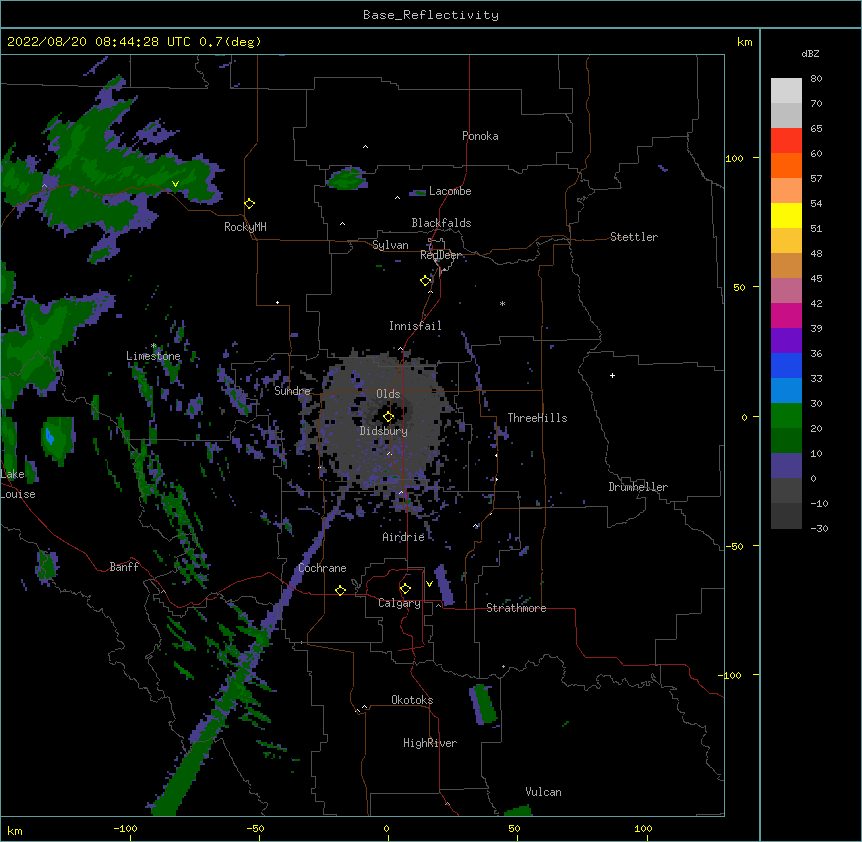862x842 pixels.
Task: Click the RockyMH label
Action: point(245,227)
